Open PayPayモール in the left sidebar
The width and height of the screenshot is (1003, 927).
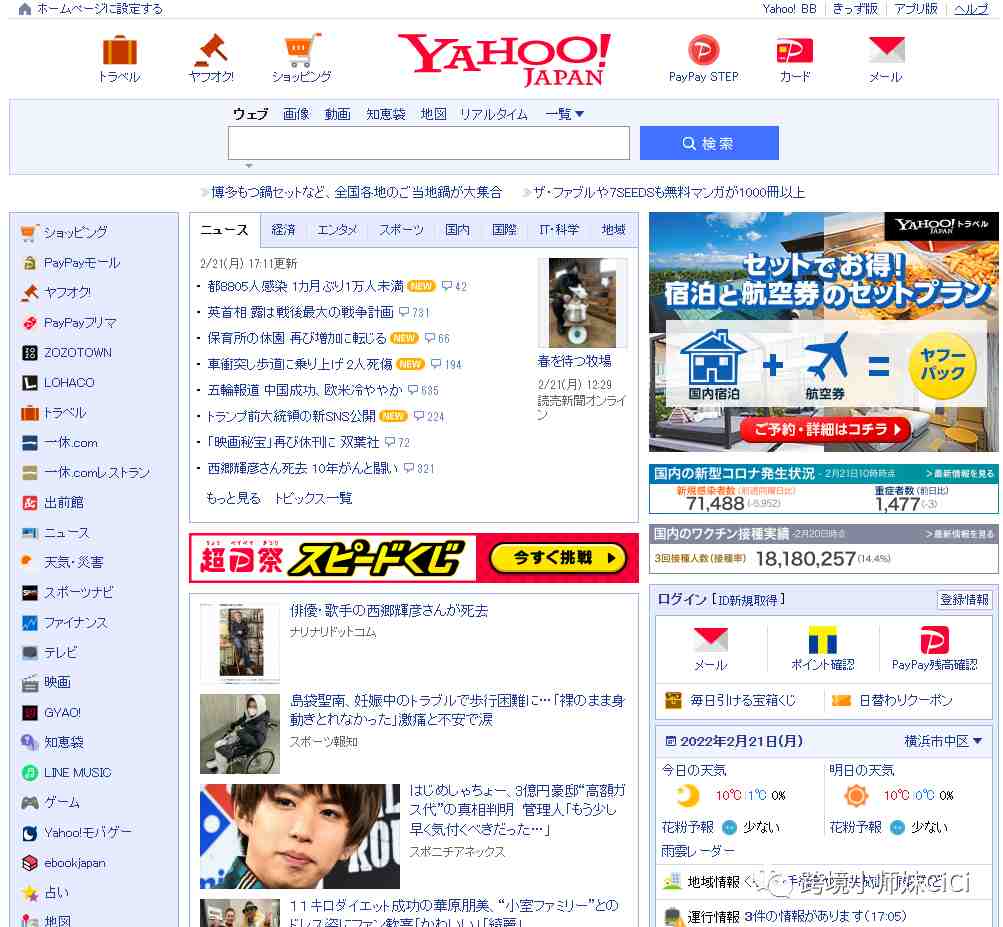point(81,262)
